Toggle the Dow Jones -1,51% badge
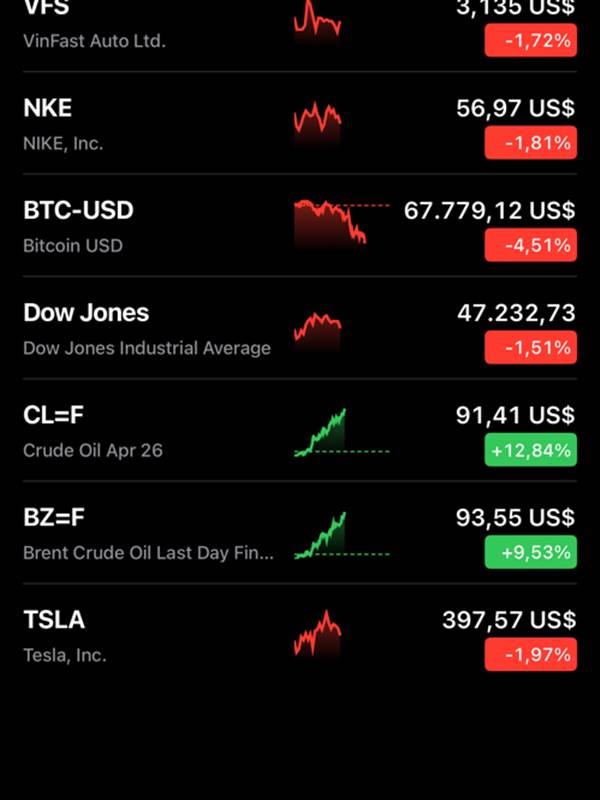Screen dimensions: 600x800 click(530, 348)
